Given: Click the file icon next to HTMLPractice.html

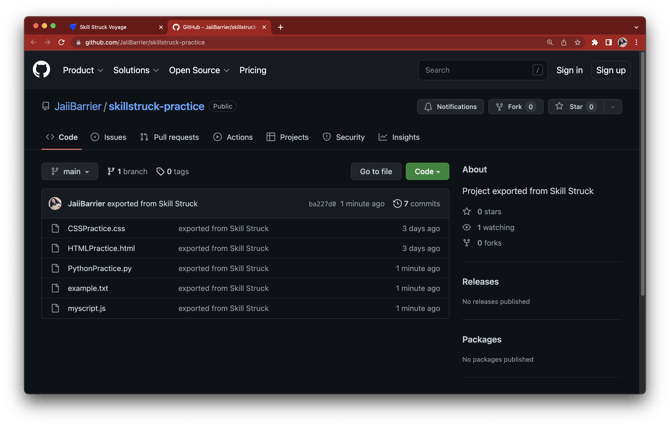Looking at the screenshot, I should [x=55, y=248].
